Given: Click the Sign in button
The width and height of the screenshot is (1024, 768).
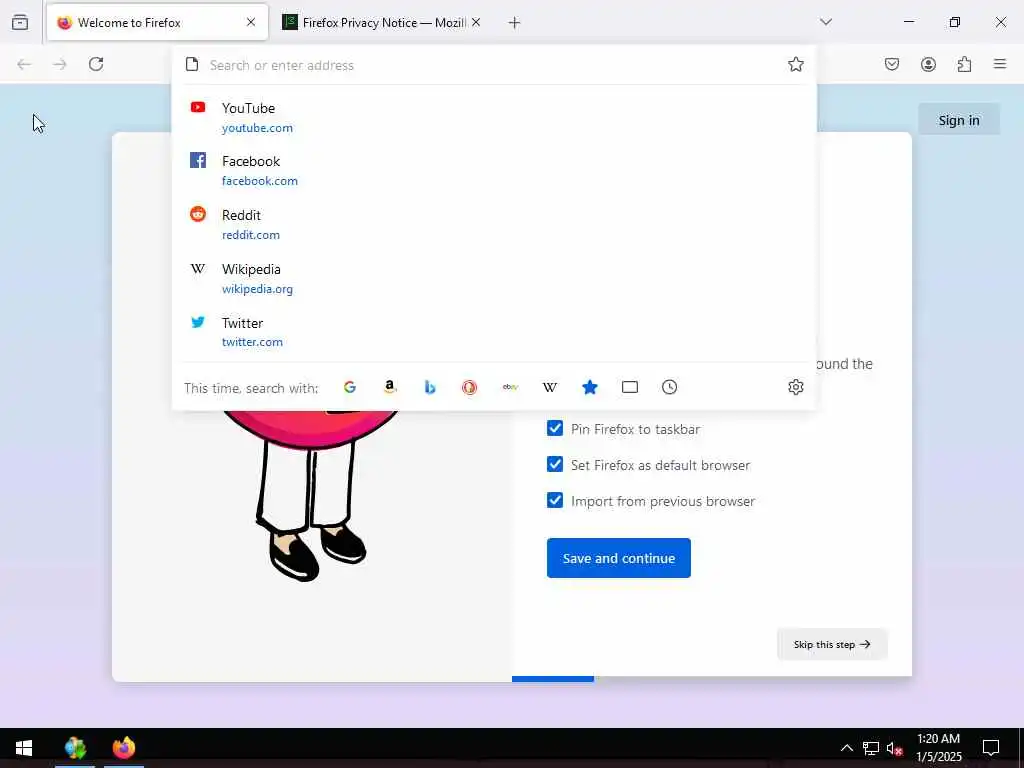Looking at the screenshot, I should (959, 120).
